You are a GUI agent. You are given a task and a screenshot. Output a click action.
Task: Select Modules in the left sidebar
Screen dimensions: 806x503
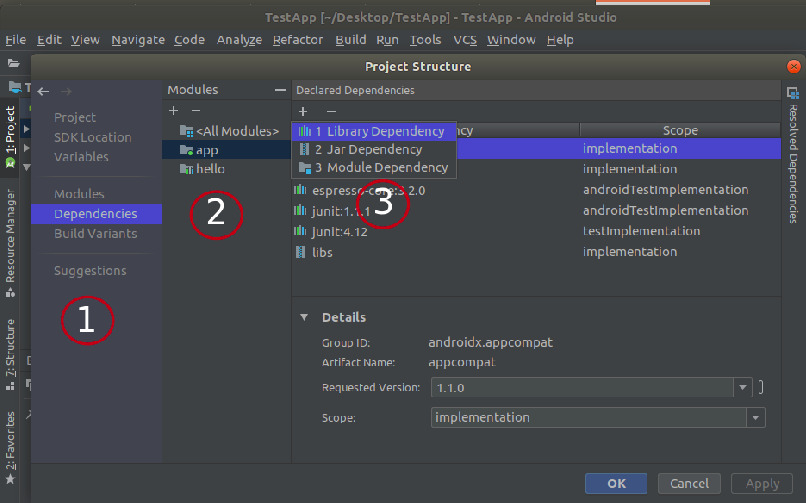(79, 194)
